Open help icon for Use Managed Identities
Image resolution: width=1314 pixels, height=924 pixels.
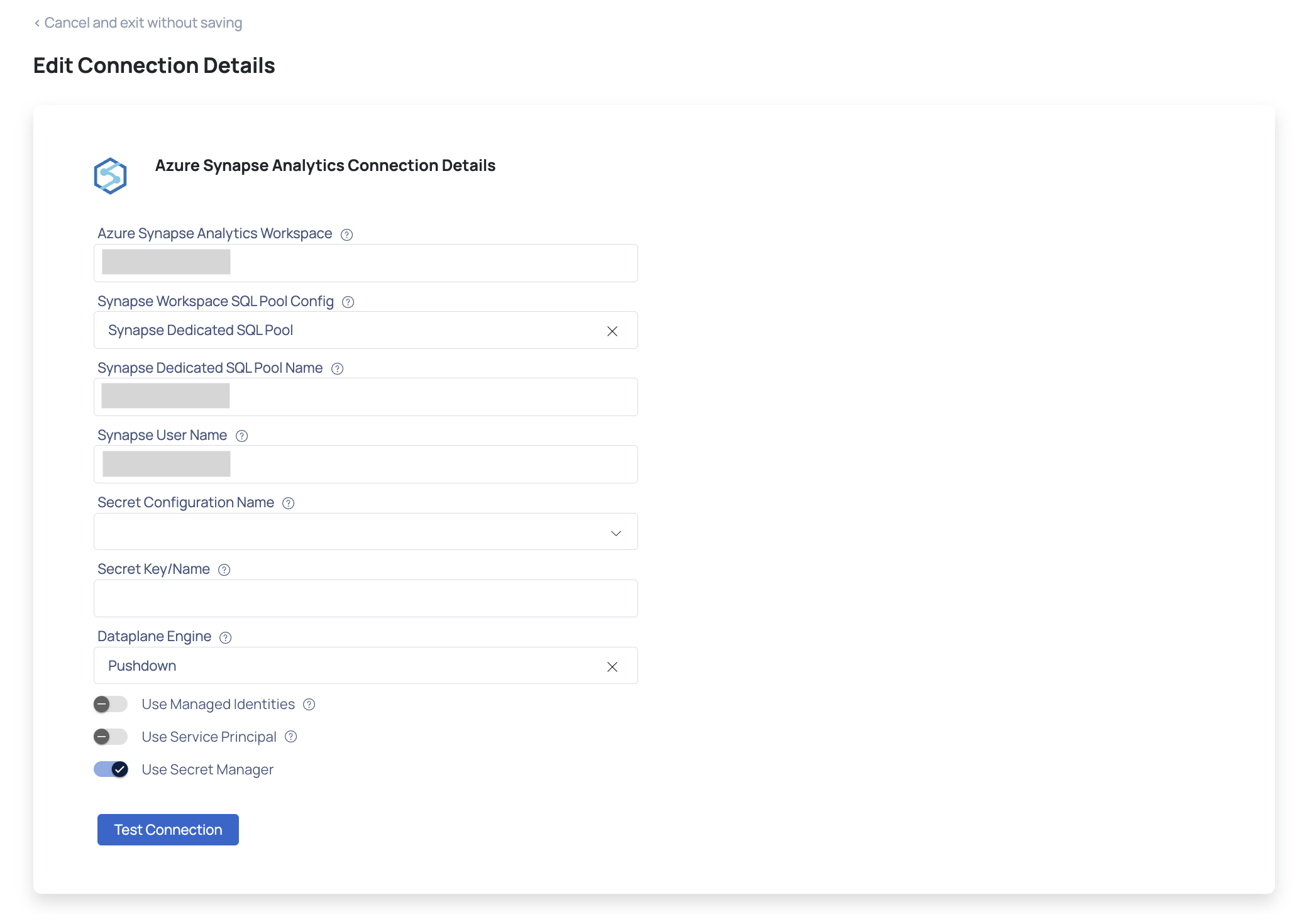point(309,705)
